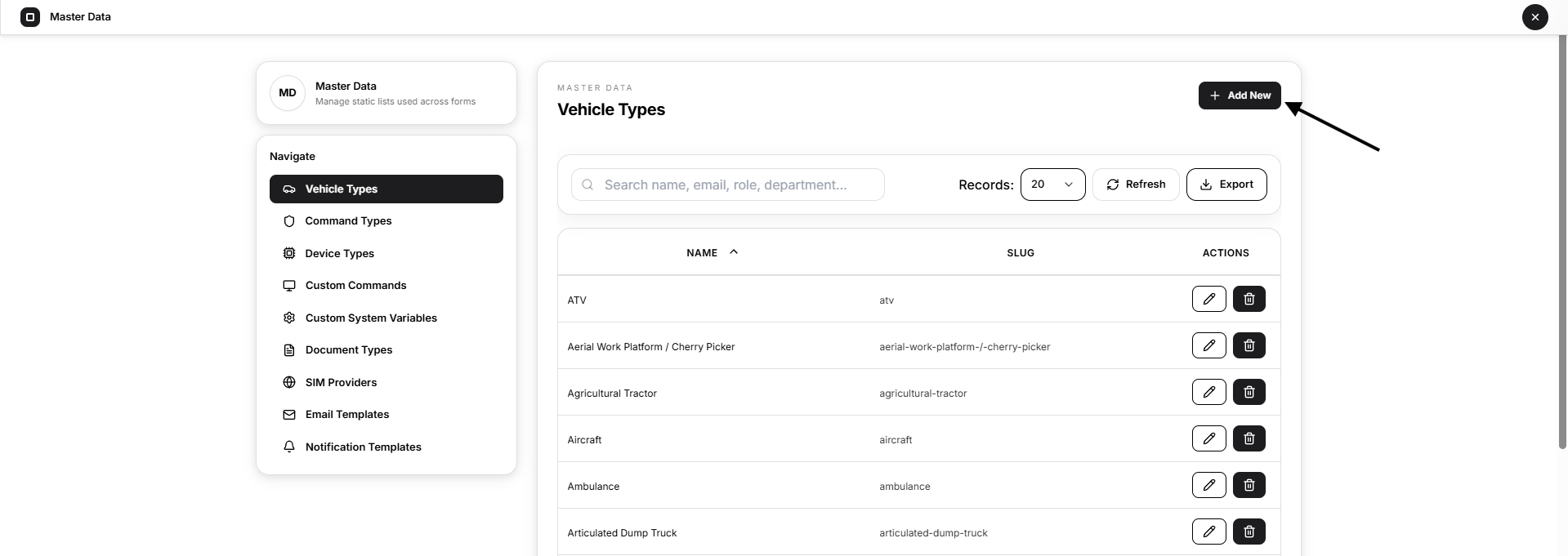Open Custom System Variables section
Viewport: 1568px width, 556px height.
pyautogui.click(x=386, y=318)
